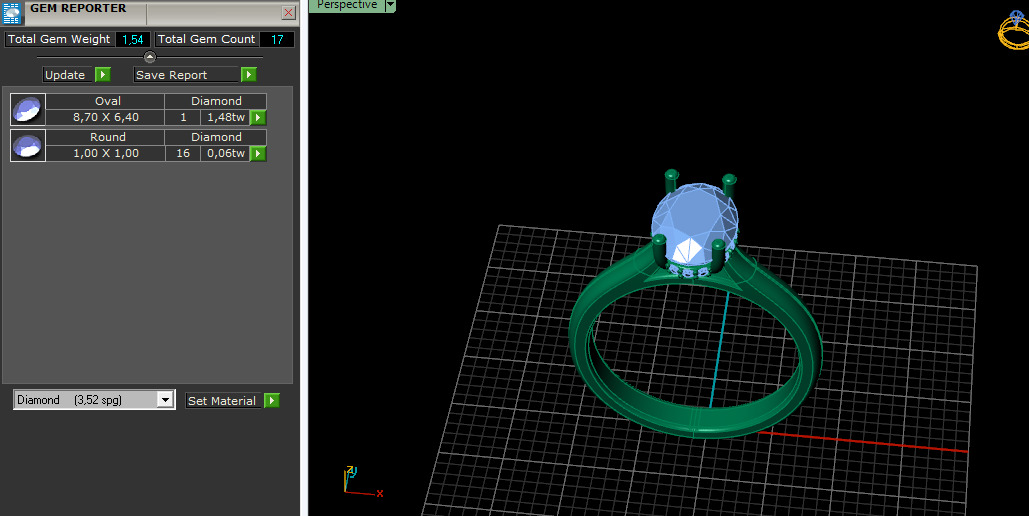Select the Round gem thumbnail

click(x=28, y=145)
